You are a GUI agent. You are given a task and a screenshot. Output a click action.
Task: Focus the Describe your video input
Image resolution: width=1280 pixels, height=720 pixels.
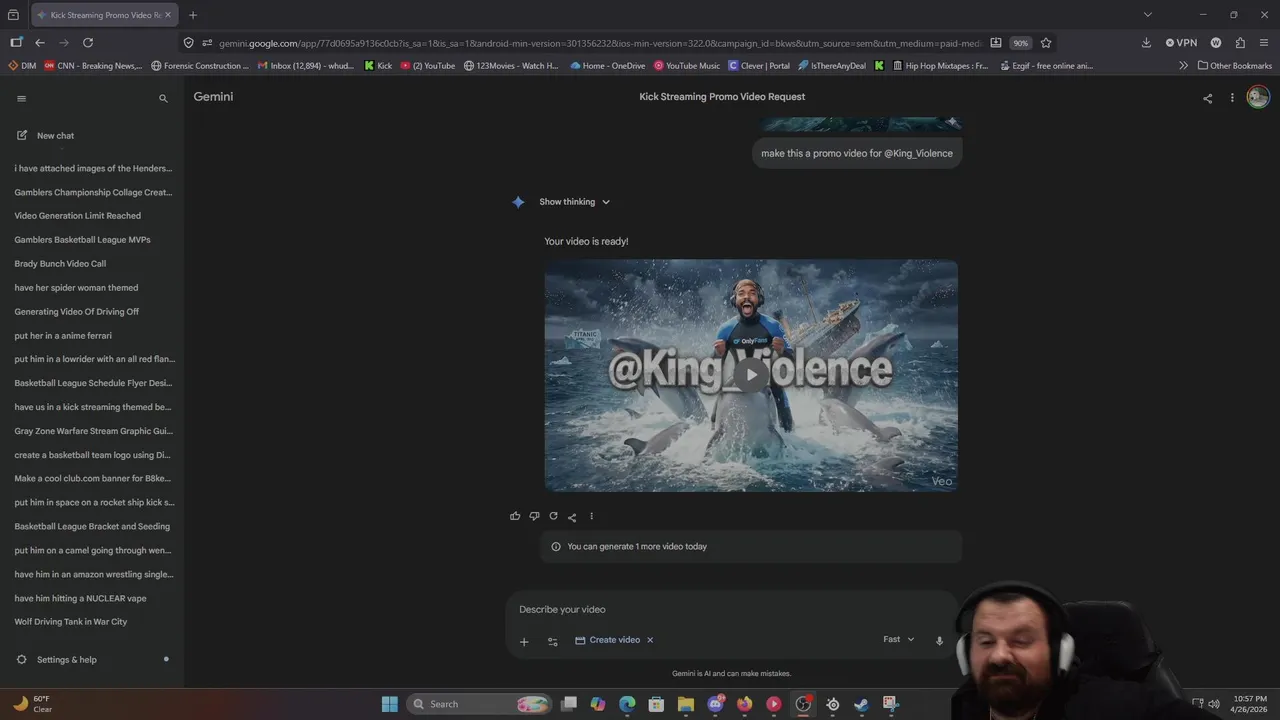point(730,609)
